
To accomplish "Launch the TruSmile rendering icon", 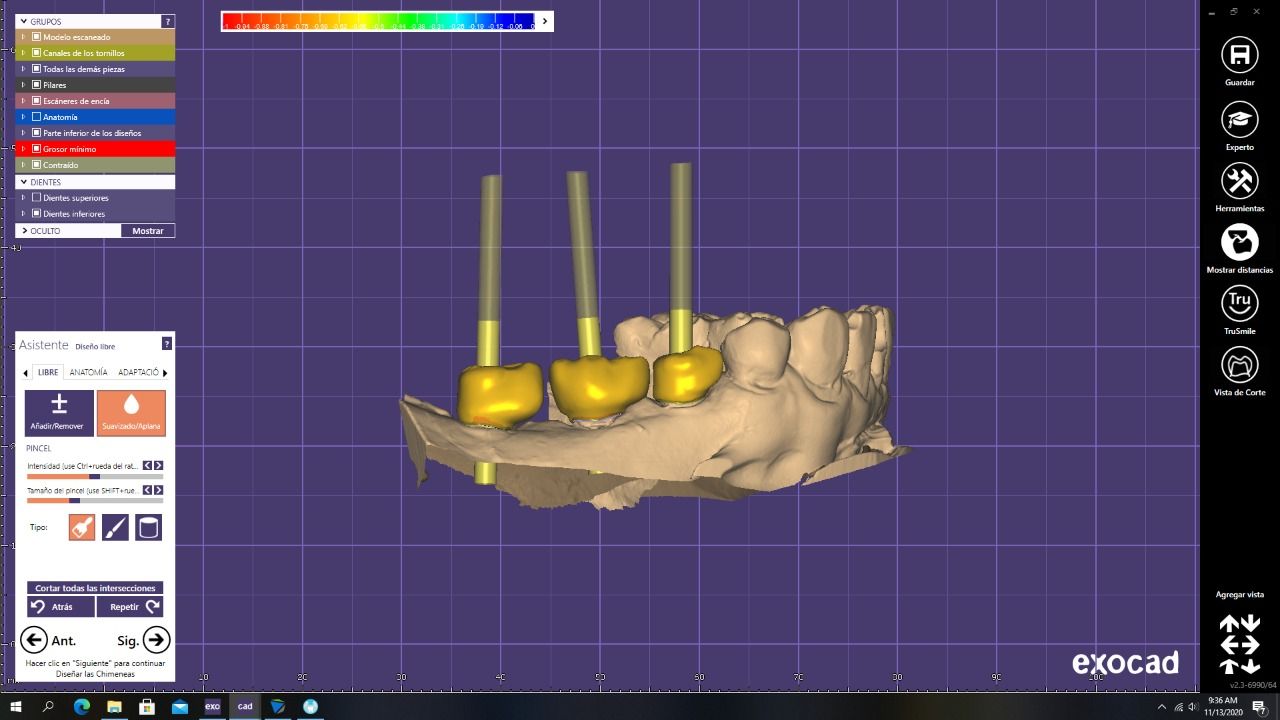I will tap(1239, 304).
